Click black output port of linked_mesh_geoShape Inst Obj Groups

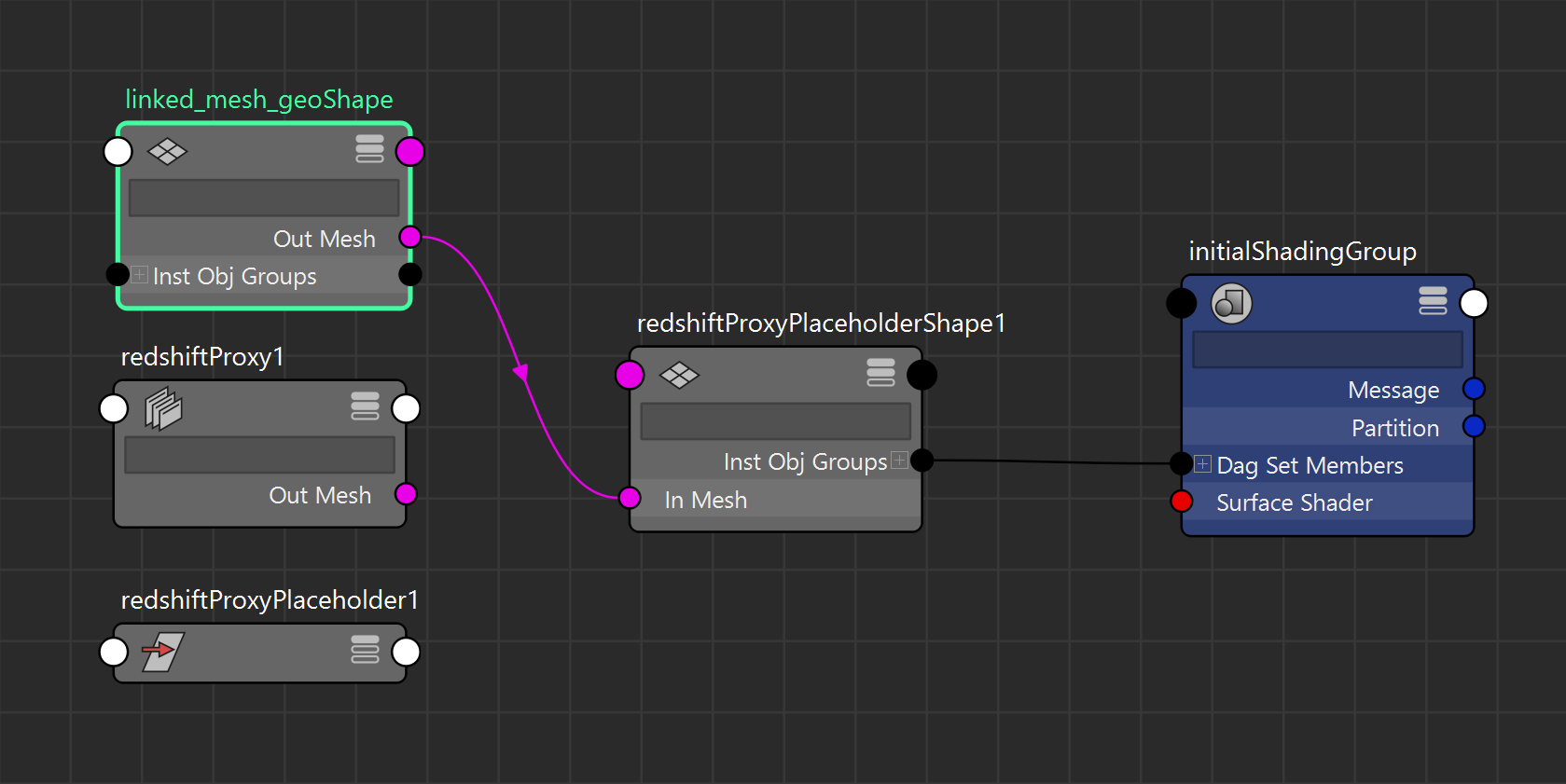pos(409,274)
